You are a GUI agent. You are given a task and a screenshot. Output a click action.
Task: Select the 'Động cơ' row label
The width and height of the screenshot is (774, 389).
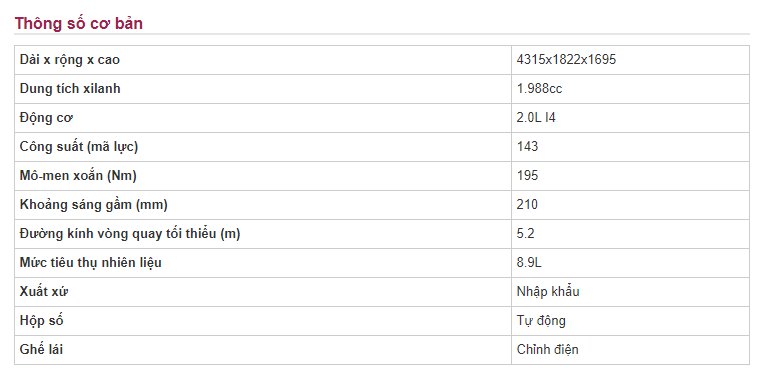coord(46,118)
